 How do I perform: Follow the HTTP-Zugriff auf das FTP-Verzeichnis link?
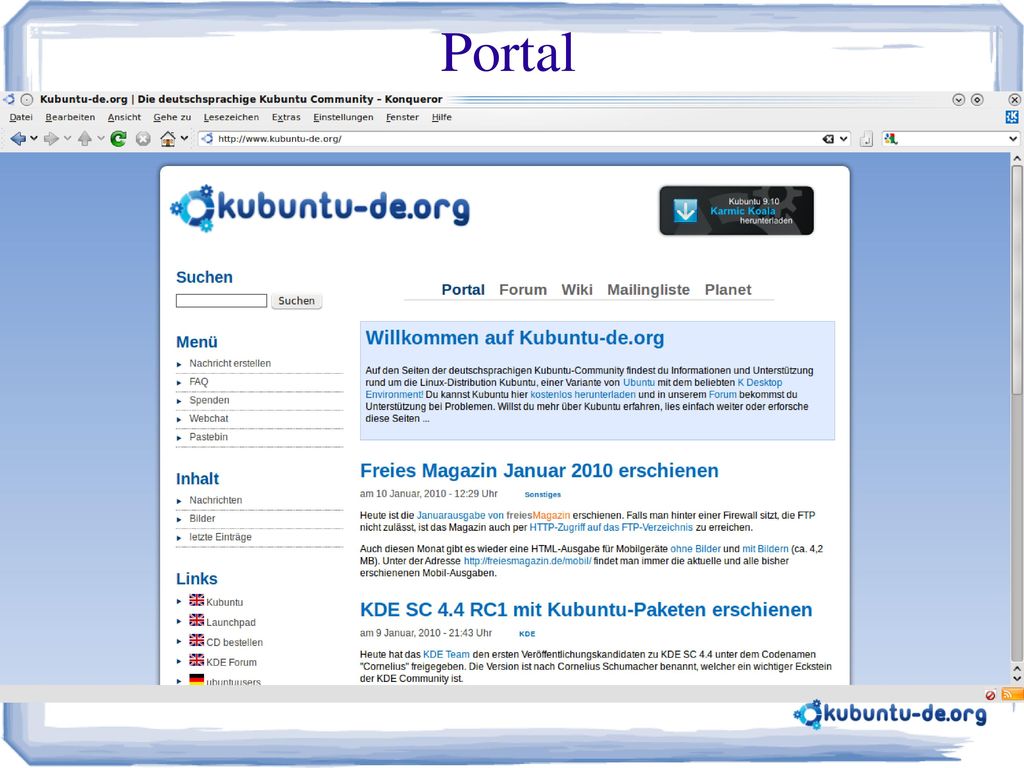click(x=611, y=528)
